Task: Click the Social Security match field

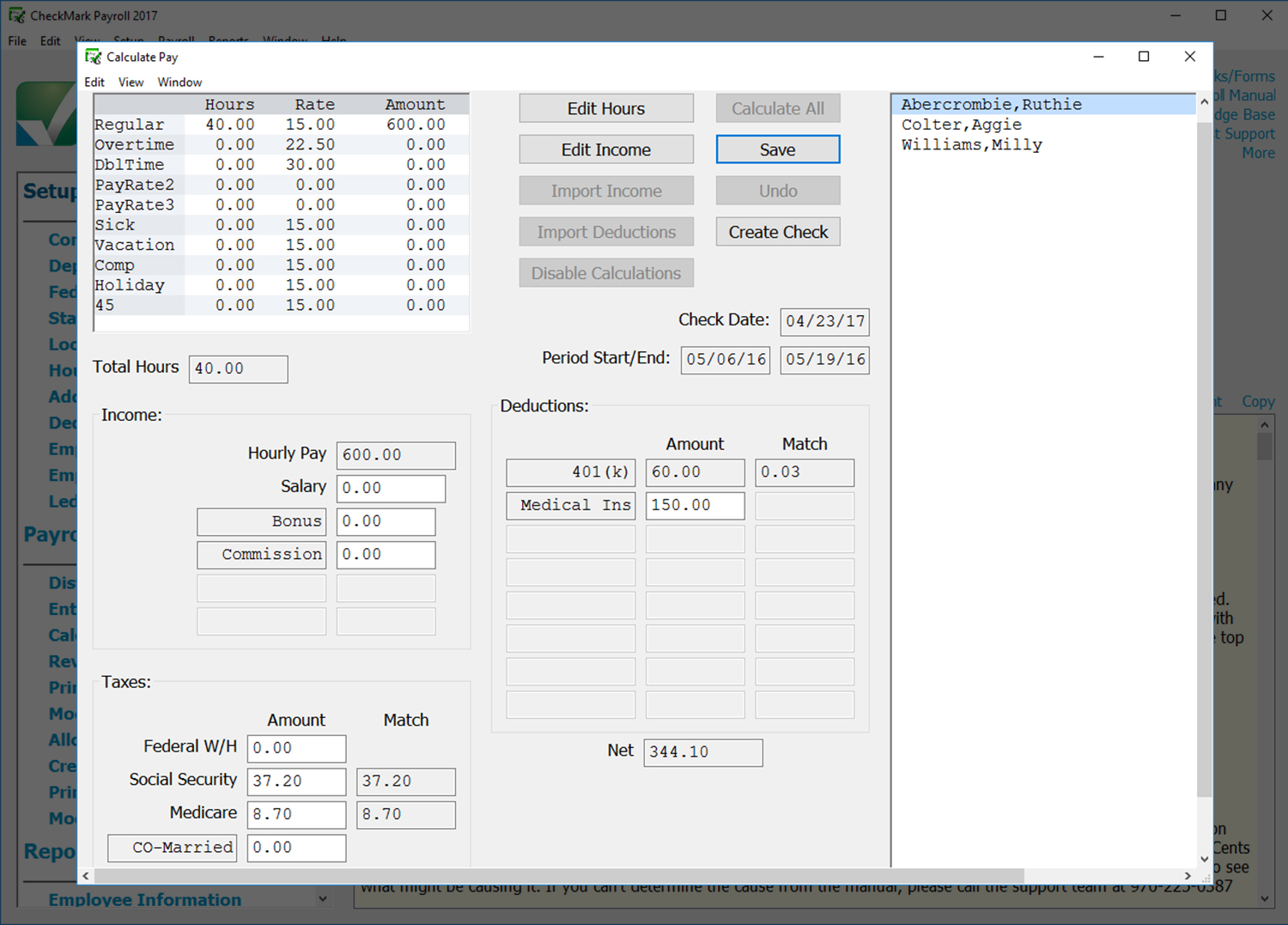Action: tap(406, 782)
